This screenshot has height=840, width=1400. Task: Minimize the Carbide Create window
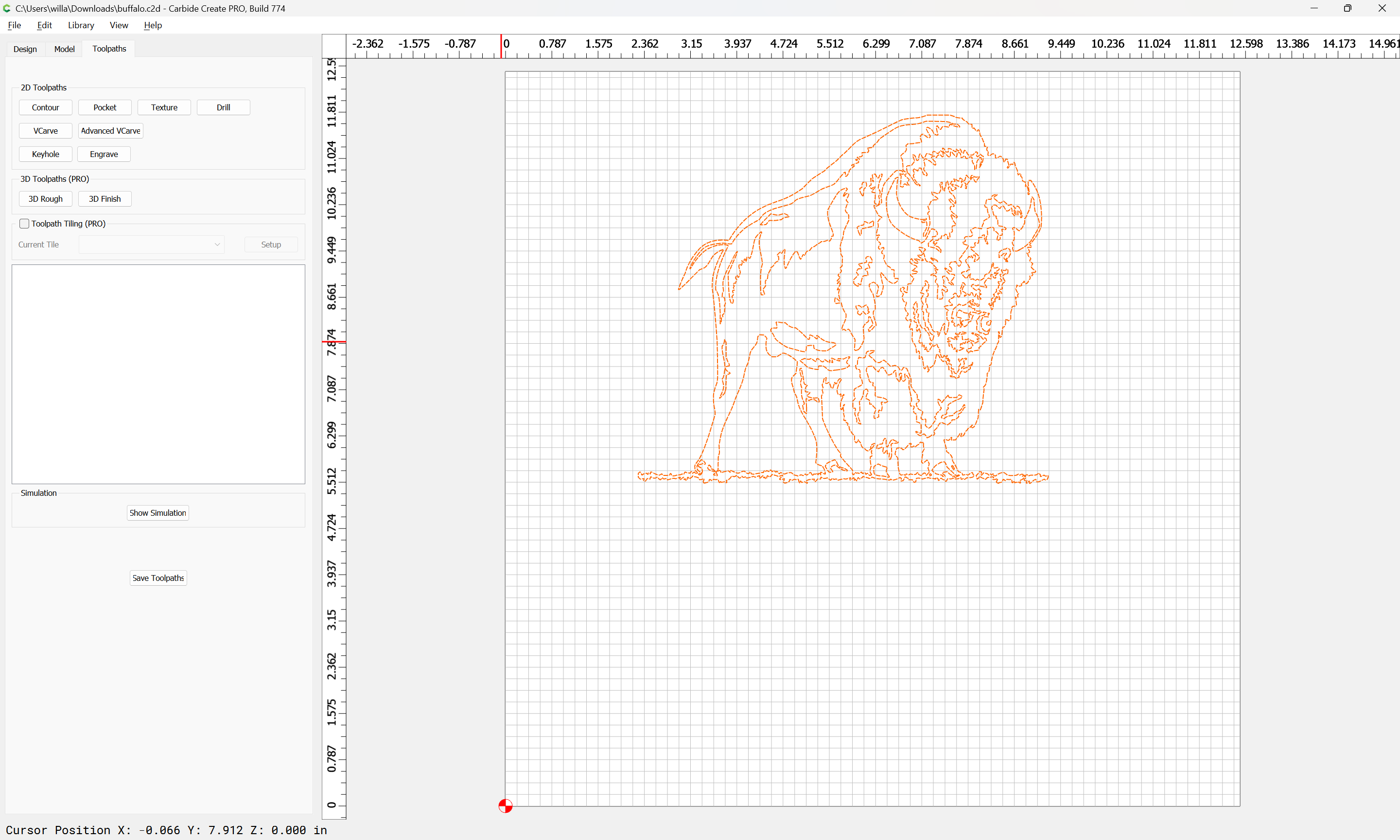(x=1314, y=8)
